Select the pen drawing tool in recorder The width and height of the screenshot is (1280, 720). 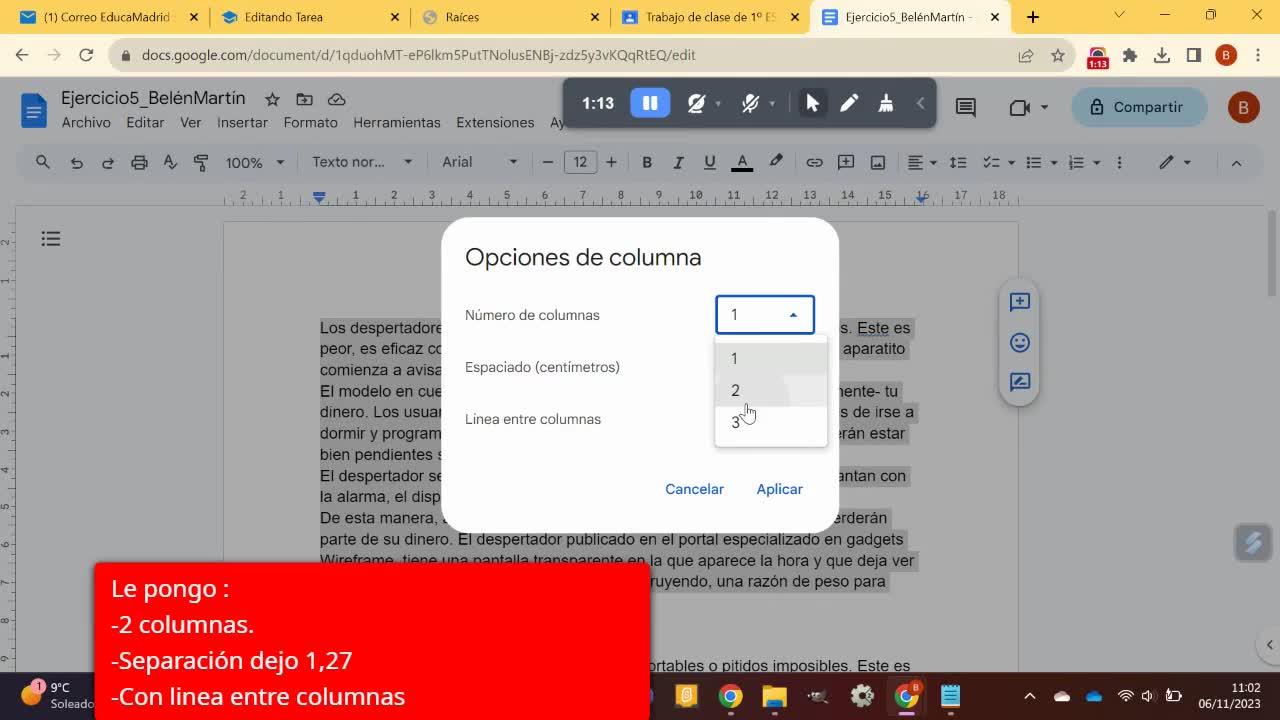point(849,103)
